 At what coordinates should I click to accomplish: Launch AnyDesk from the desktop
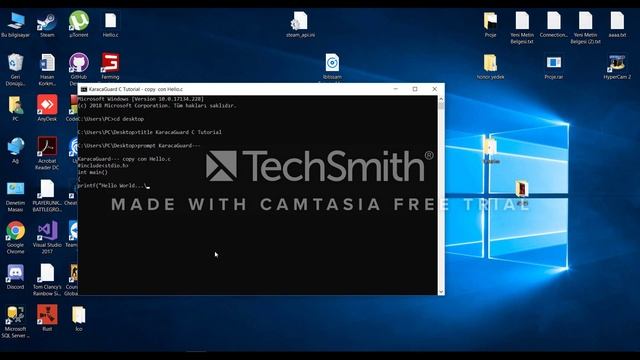[x=47, y=108]
